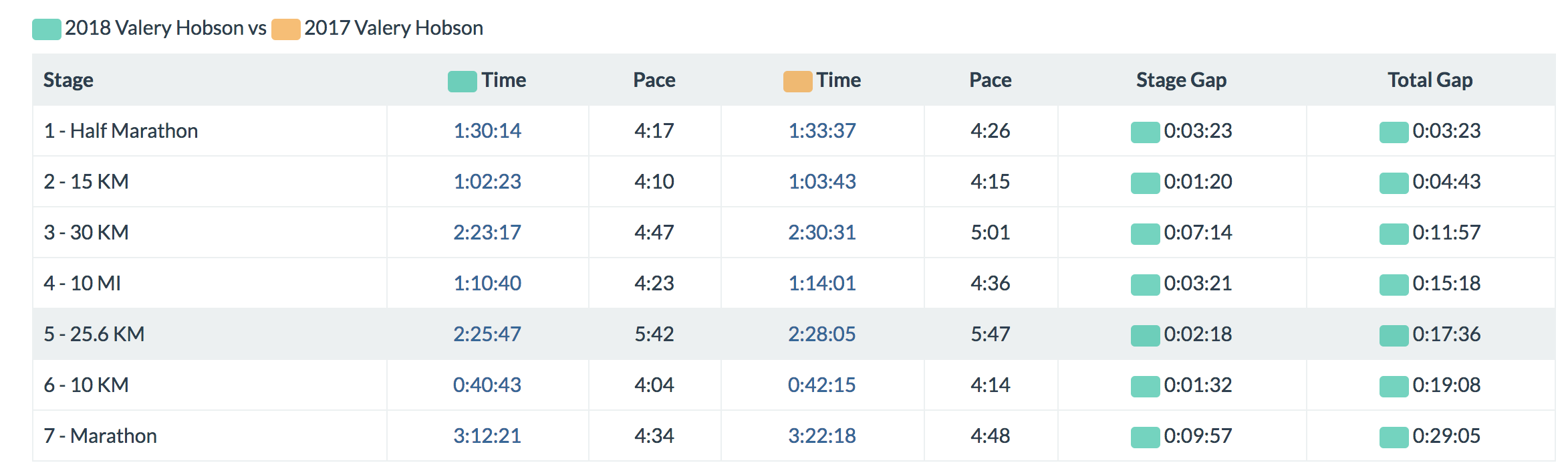Open the 2017 Half Marathon time 1:33:37
The width and height of the screenshot is (1568, 475).
[822, 130]
